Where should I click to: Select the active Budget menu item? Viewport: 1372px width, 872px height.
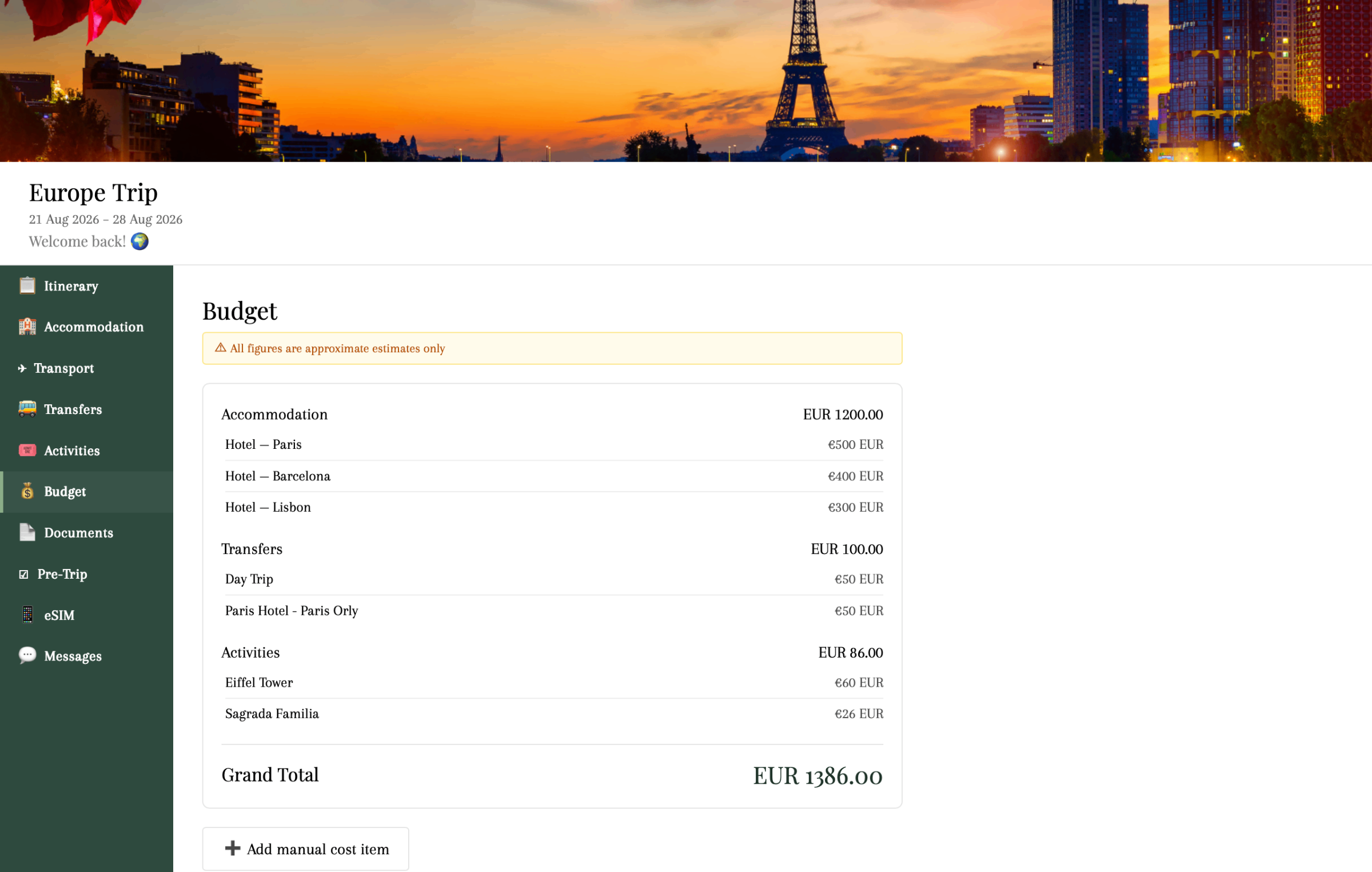[x=87, y=492]
